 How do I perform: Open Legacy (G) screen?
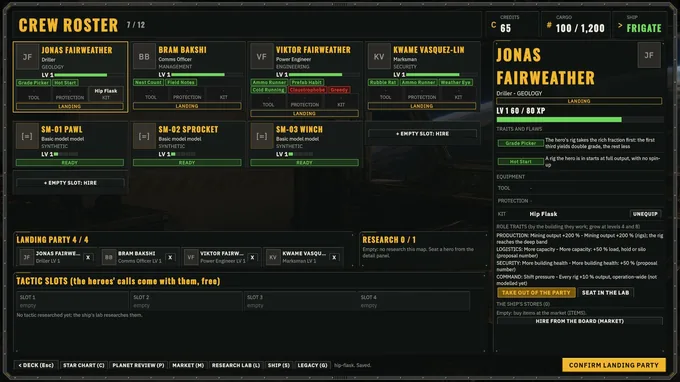pyautogui.click(x=312, y=365)
